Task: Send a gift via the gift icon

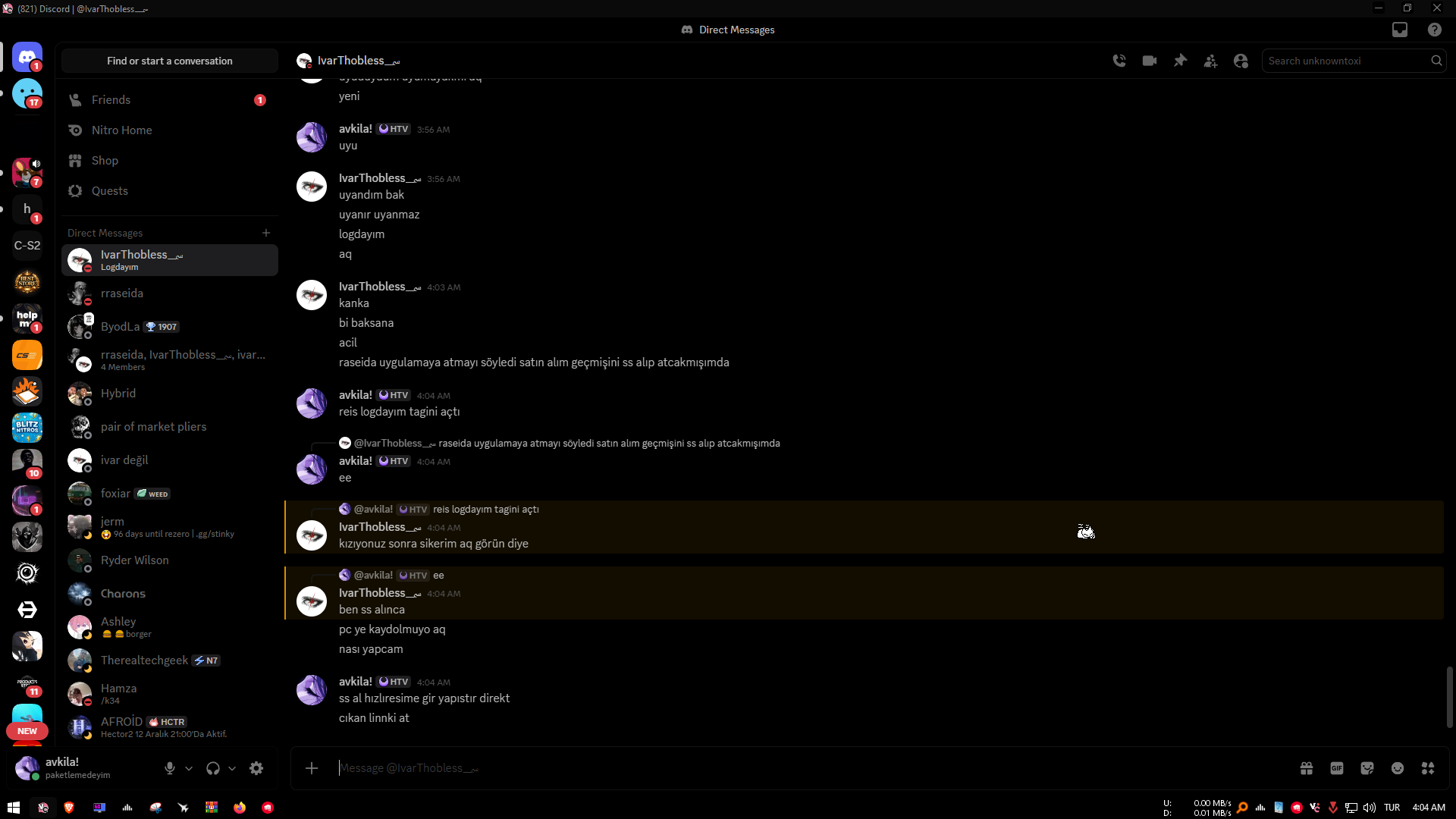Action: (x=1307, y=768)
